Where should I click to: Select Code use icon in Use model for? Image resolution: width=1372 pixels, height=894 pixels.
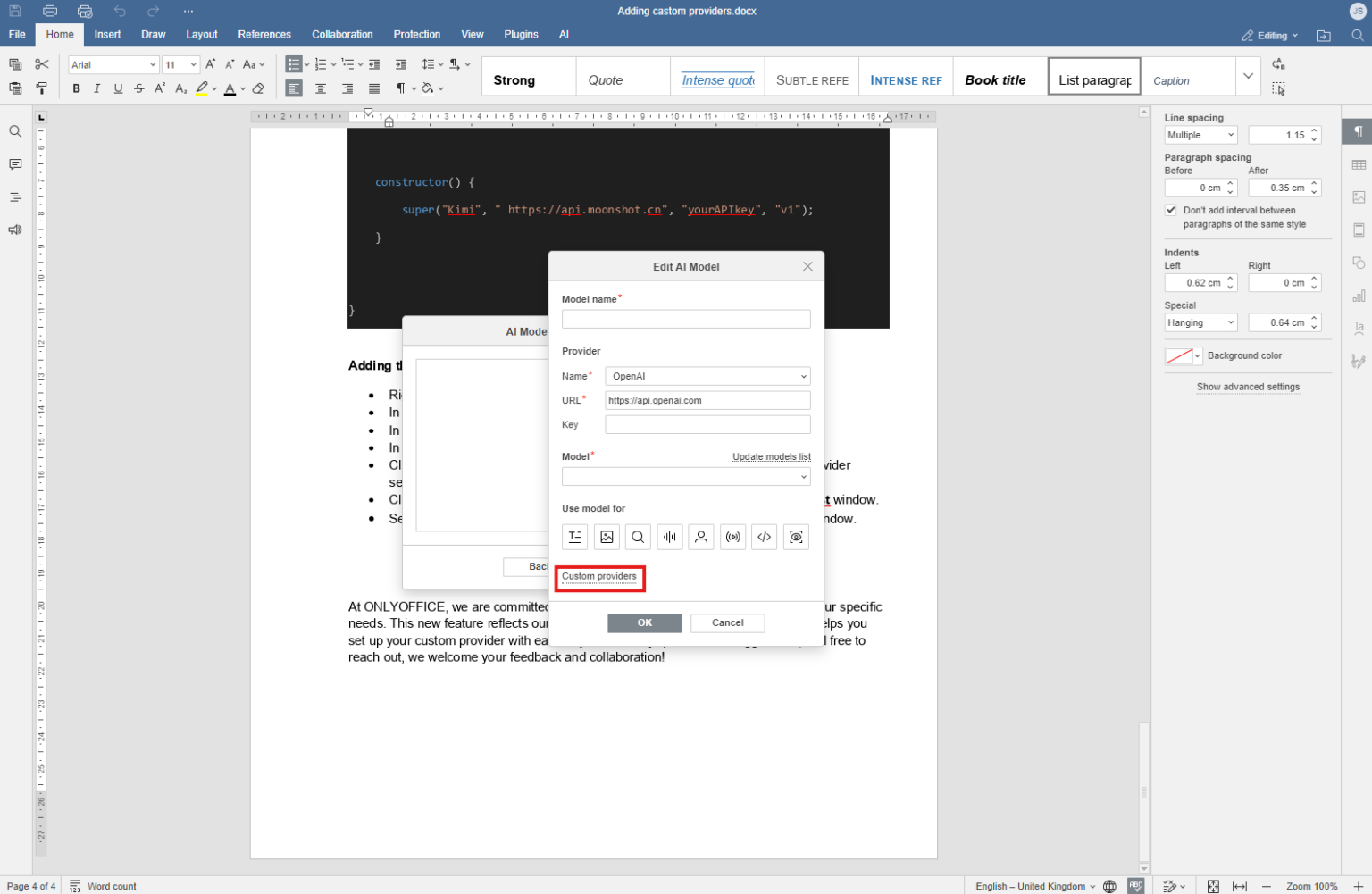tap(765, 537)
